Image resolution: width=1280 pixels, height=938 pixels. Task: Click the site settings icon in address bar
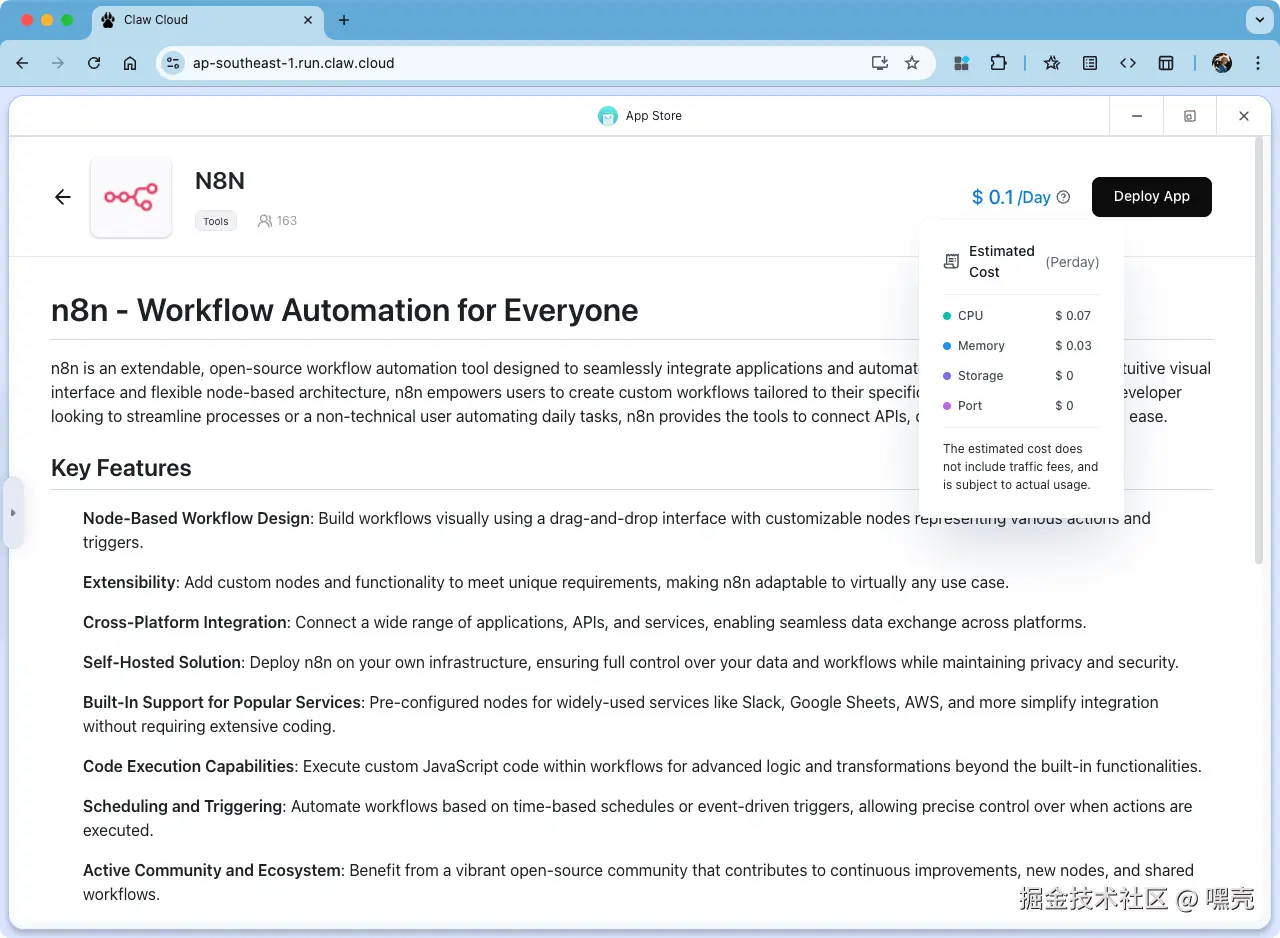(x=173, y=63)
